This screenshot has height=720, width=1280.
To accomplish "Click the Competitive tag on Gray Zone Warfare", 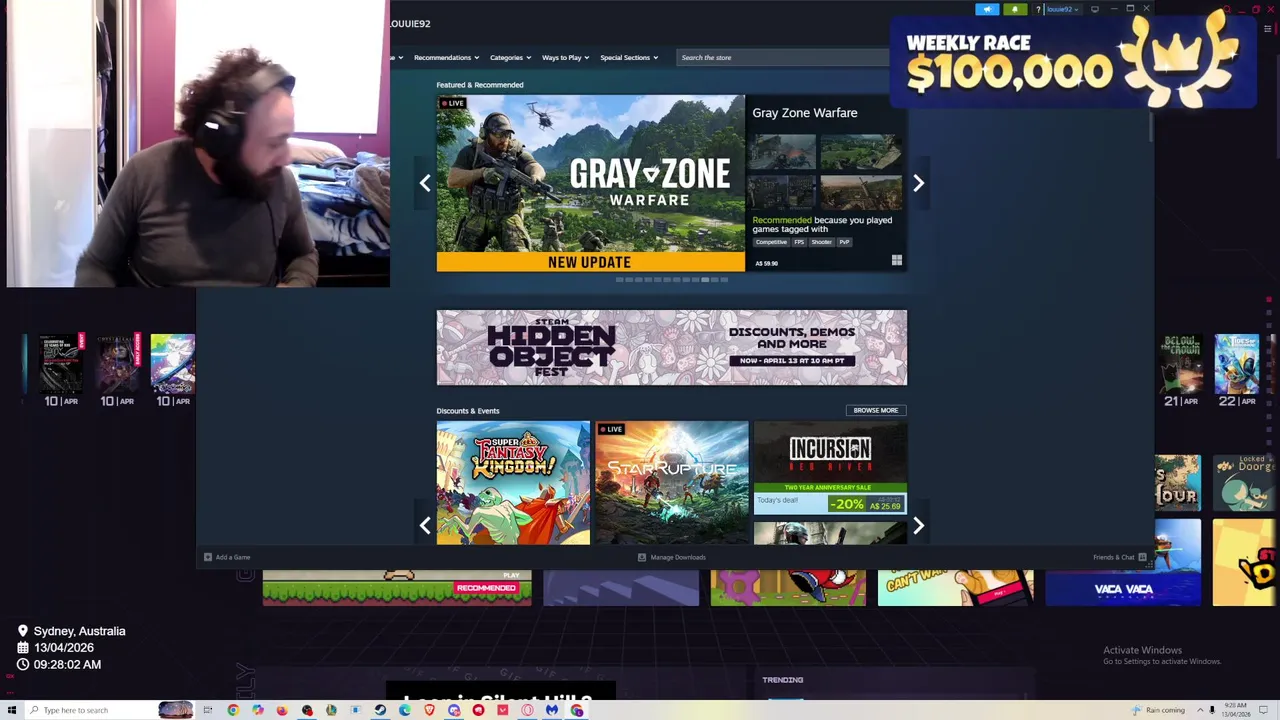I will pyautogui.click(x=771, y=242).
